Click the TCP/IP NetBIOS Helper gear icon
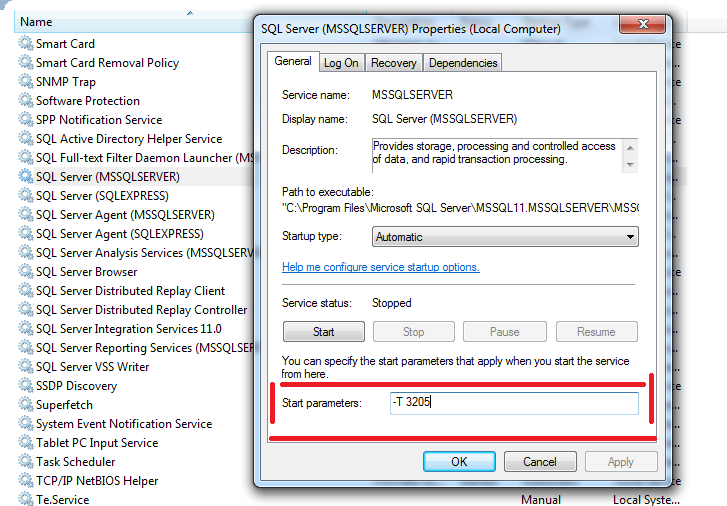 (x=26, y=480)
